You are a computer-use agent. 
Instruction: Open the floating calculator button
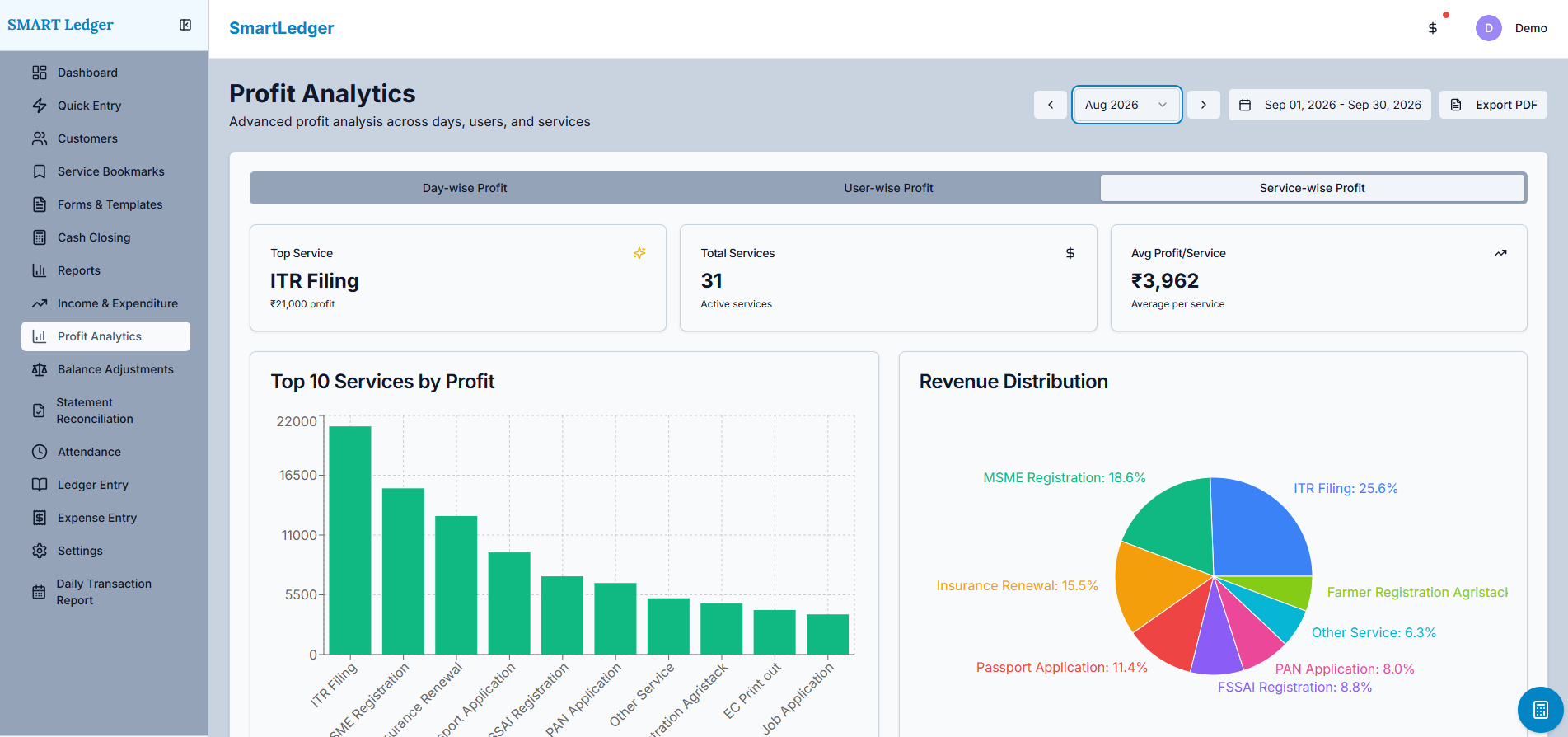point(1540,710)
